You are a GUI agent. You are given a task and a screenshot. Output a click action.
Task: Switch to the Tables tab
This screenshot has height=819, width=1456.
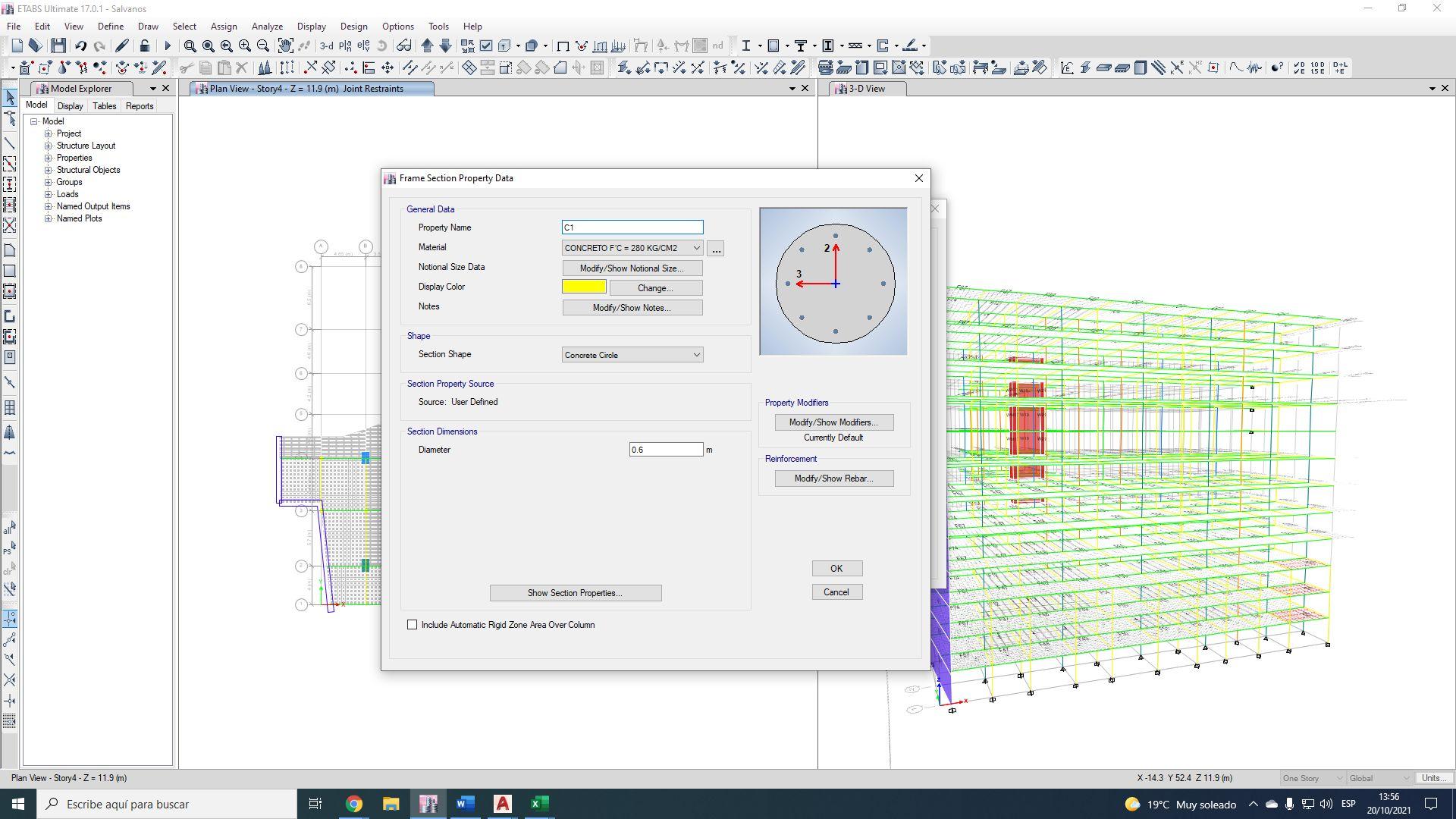[x=104, y=106]
